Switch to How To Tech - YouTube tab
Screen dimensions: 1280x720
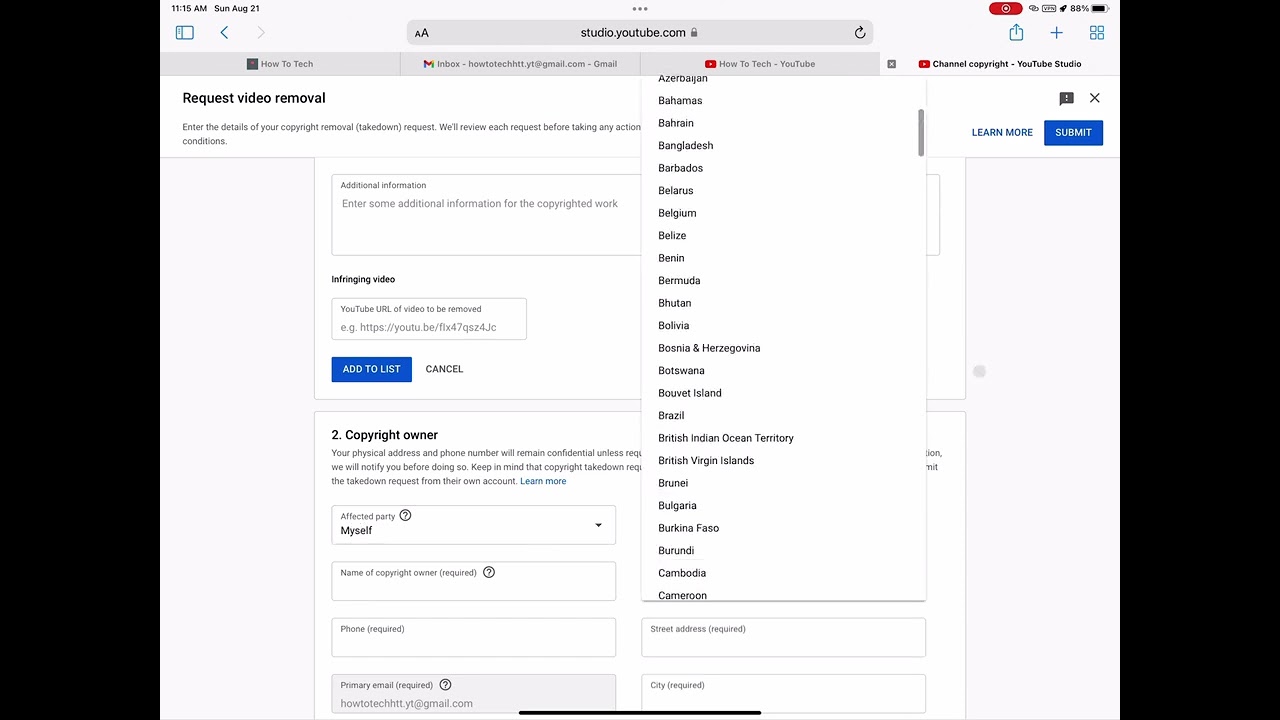[x=760, y=64]
